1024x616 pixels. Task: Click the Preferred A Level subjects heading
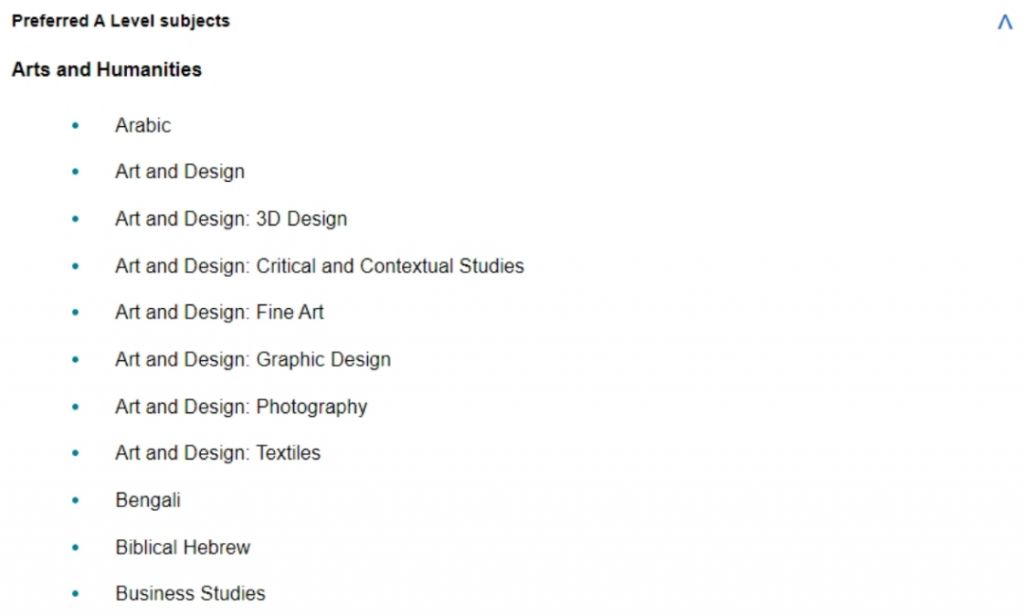(x=121, y=21)
